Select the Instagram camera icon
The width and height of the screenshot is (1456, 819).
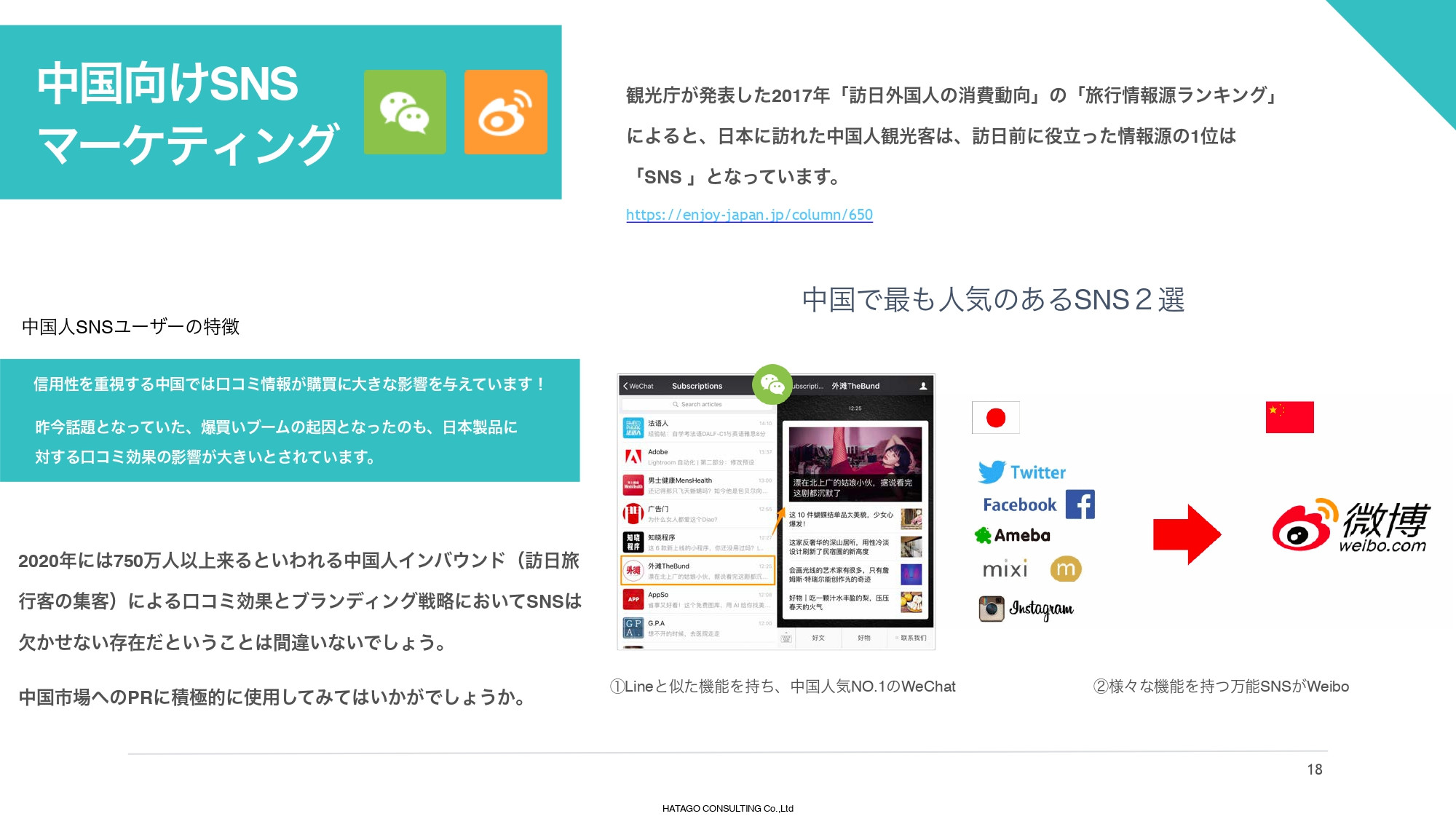tap(990, 609)
